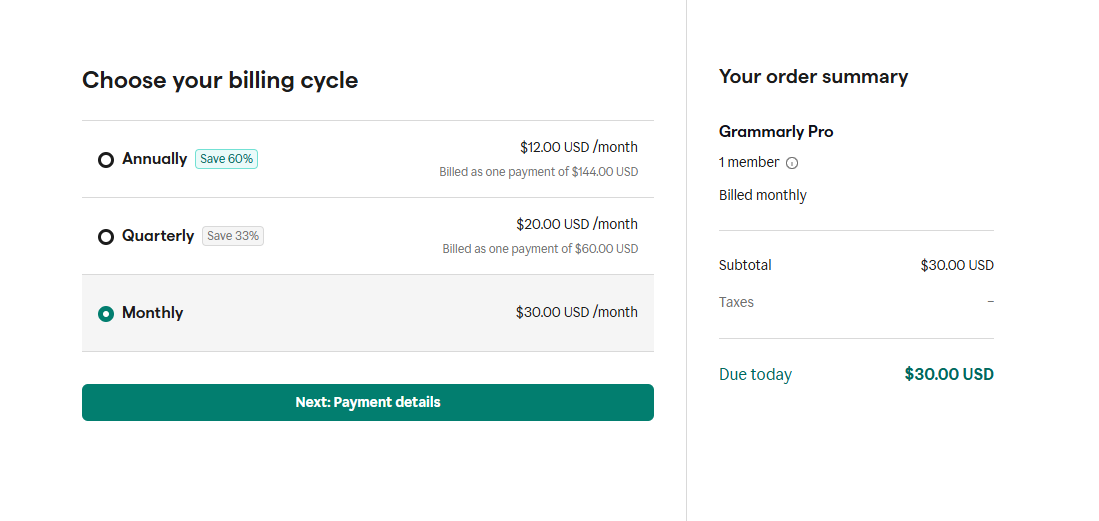The width and height of the screenshot is (1099, 521).
Task: Click the $30.00 USD /month price
Action: click(577, 312)
